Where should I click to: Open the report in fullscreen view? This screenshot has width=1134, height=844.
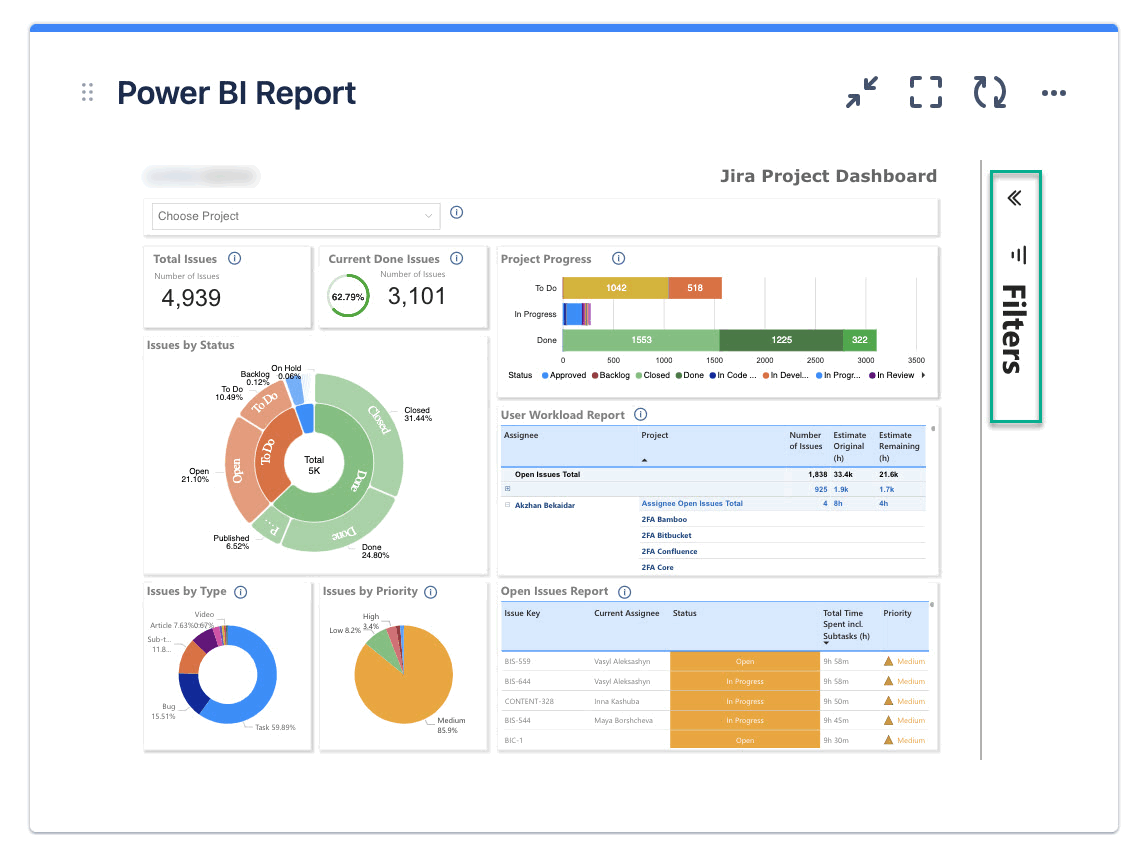tap(925, 92)
